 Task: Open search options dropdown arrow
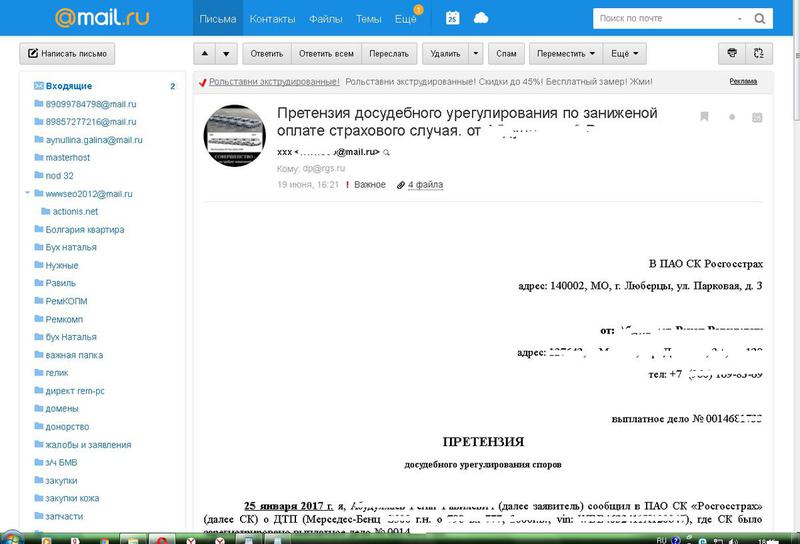pos(739,18)
